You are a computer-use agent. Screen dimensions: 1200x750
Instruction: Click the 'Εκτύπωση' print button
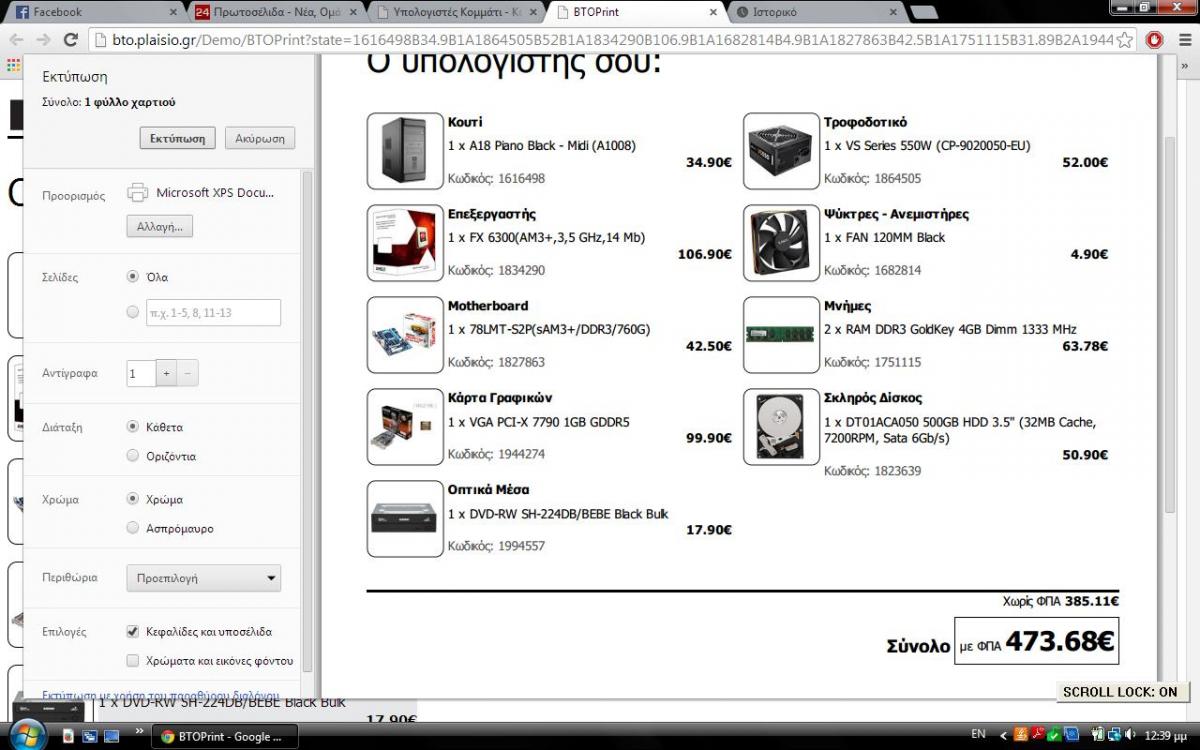pos(178,139)
